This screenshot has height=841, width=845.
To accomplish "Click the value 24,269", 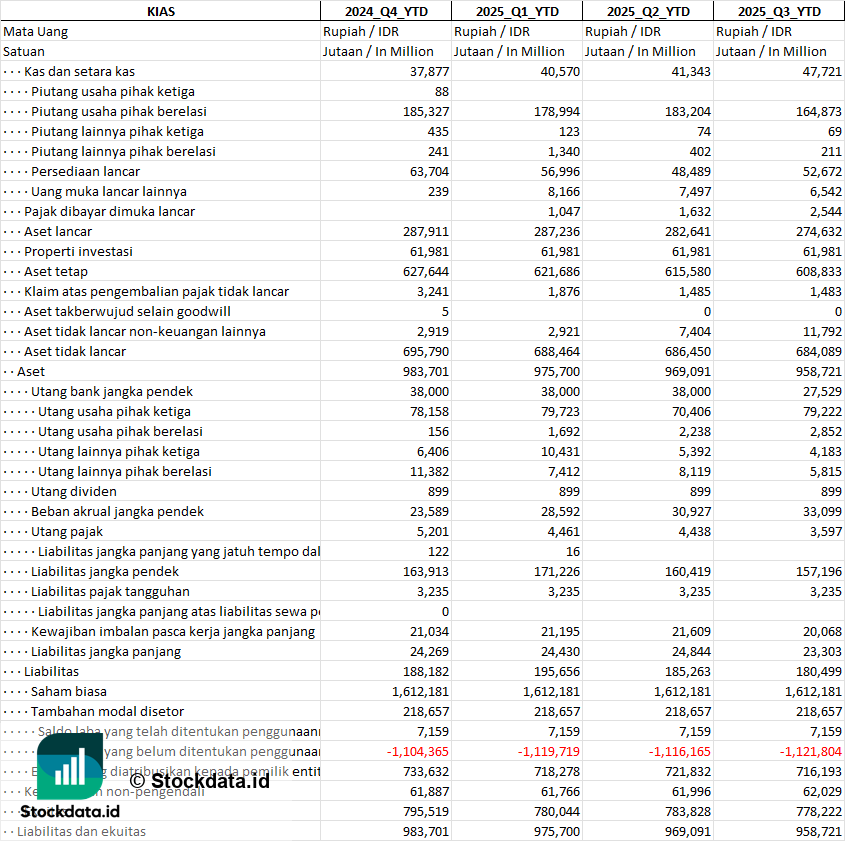I will click(429, 651).
